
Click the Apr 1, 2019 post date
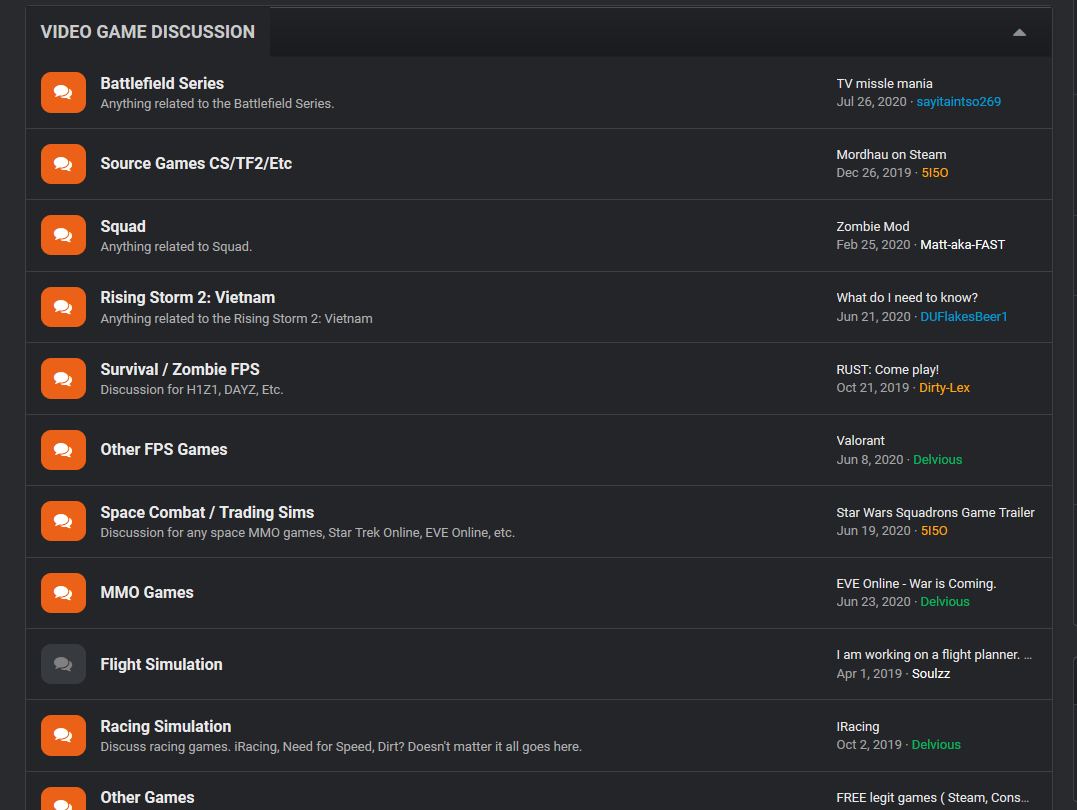click(x=868, y=673)
